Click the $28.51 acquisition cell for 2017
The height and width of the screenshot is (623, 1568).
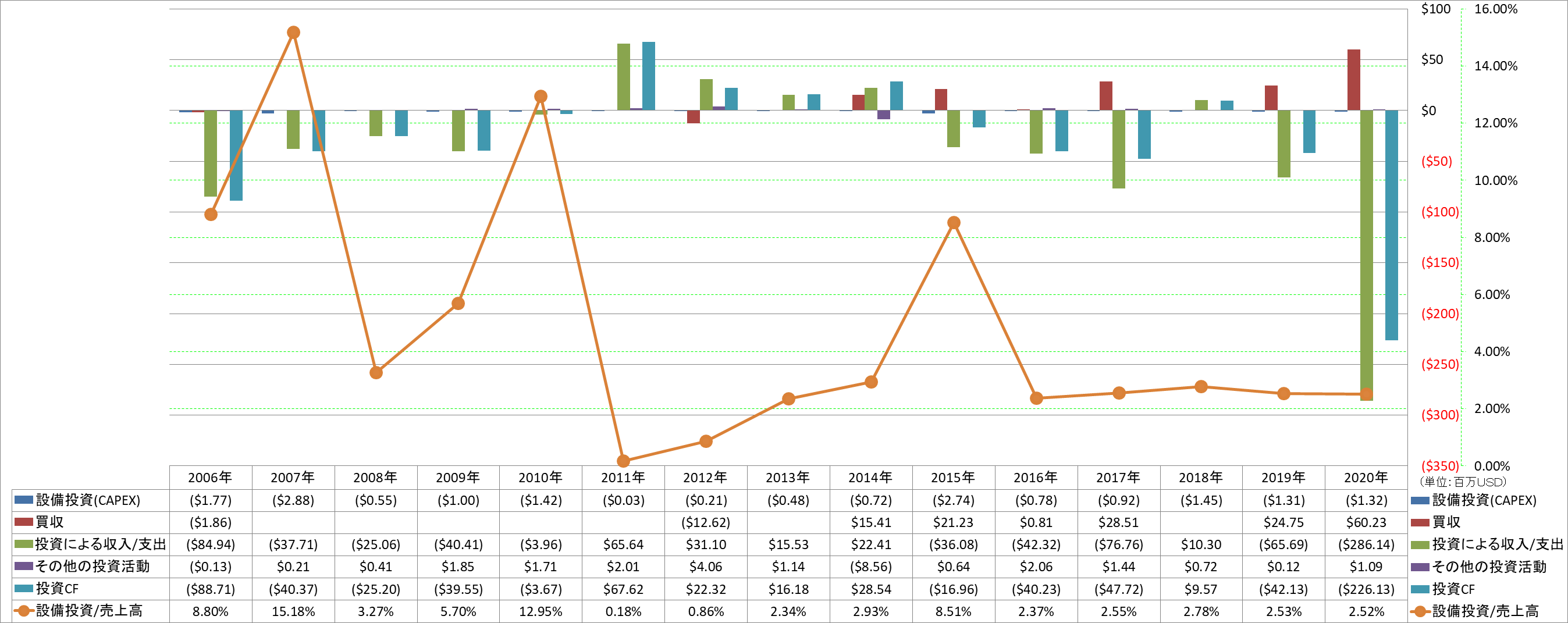(x=1119, y=522)
